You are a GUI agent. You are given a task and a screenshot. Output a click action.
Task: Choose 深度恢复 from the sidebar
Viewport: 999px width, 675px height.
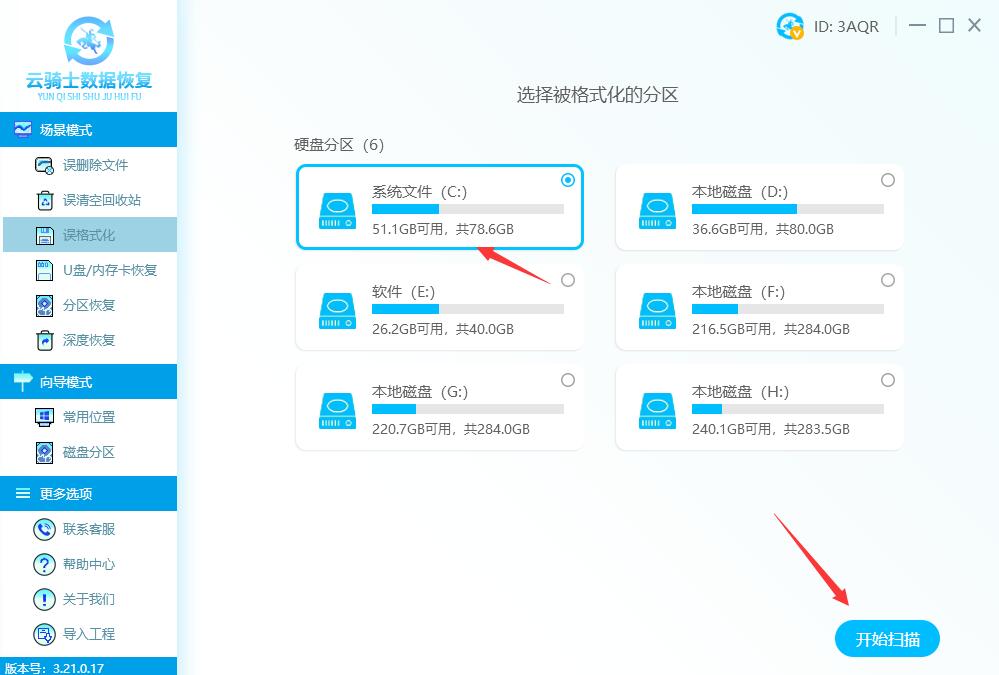click(x=89, y=340)
